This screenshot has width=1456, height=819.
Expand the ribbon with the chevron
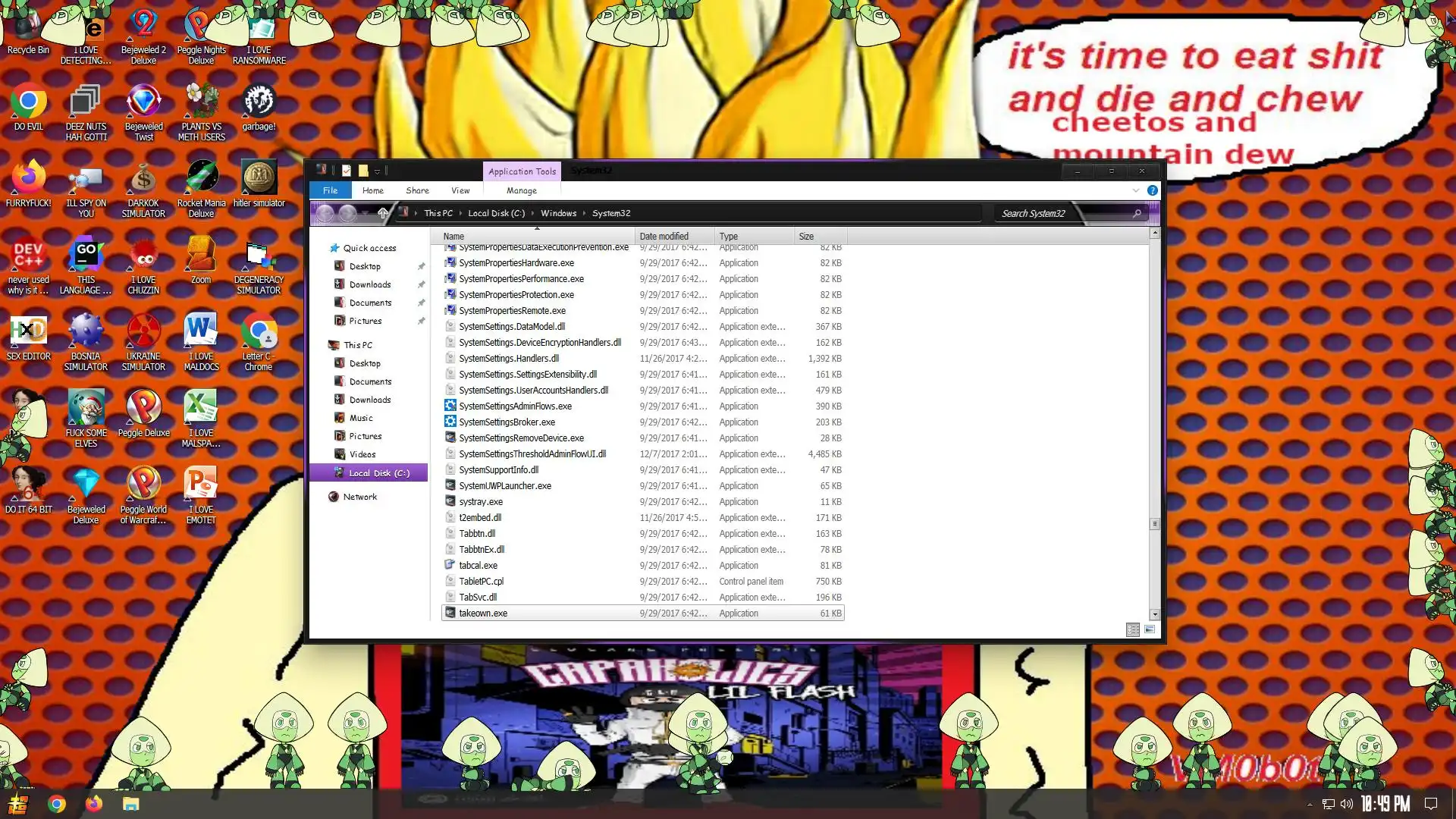(x=1135, y=190)
